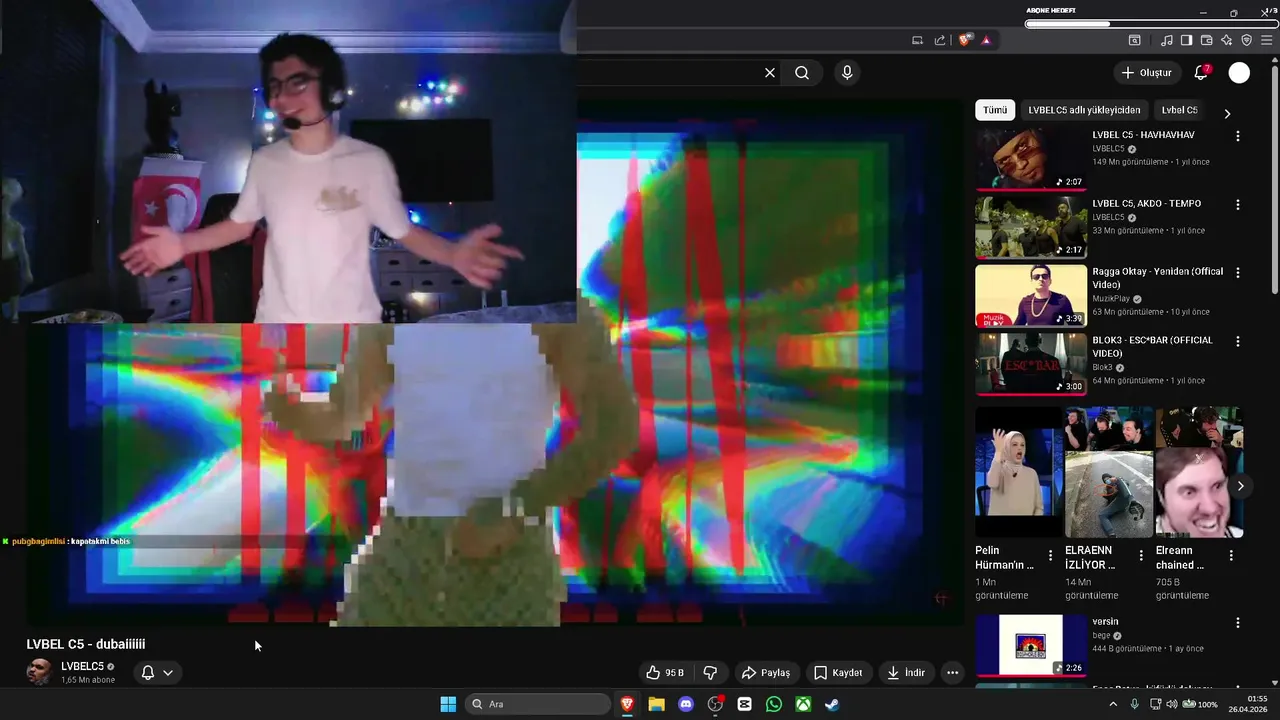
Task: Open CapCut icon in the taskbar
Action: pyautogui.click(x=744, y=704)
